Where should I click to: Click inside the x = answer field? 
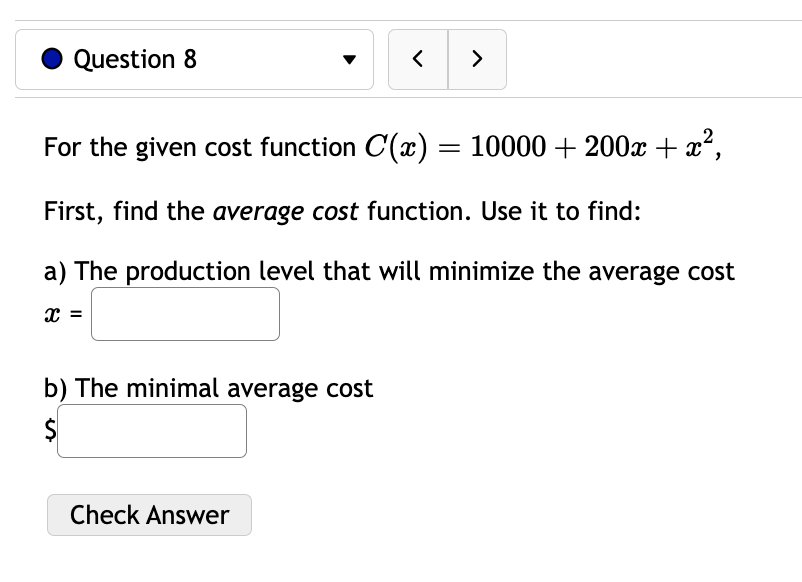click(x=184, y=313)
